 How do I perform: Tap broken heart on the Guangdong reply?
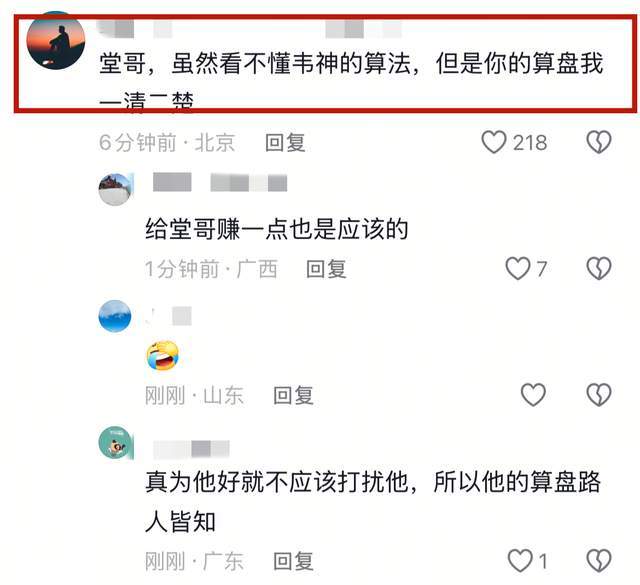(x=599, y=561)
